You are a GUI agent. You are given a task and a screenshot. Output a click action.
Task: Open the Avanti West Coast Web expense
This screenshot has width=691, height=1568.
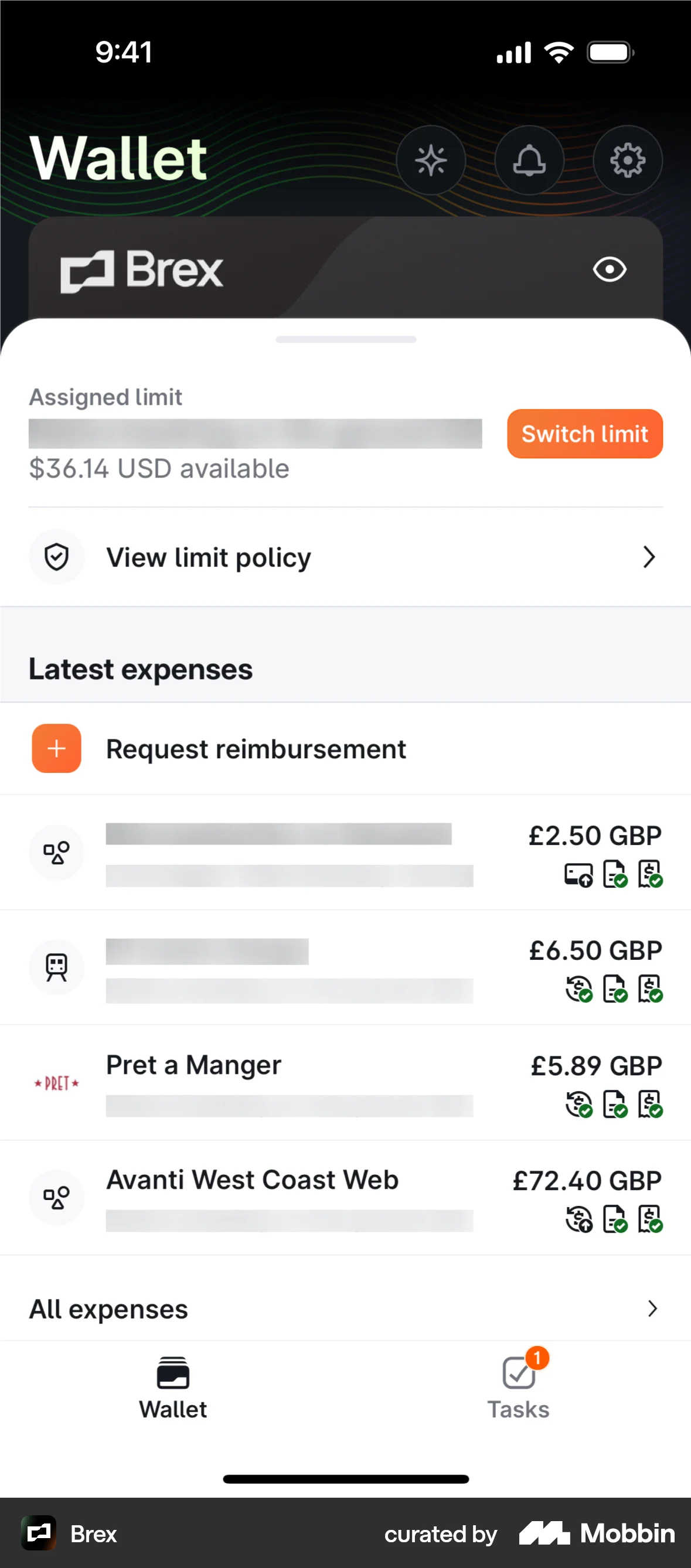point(252,1180)
